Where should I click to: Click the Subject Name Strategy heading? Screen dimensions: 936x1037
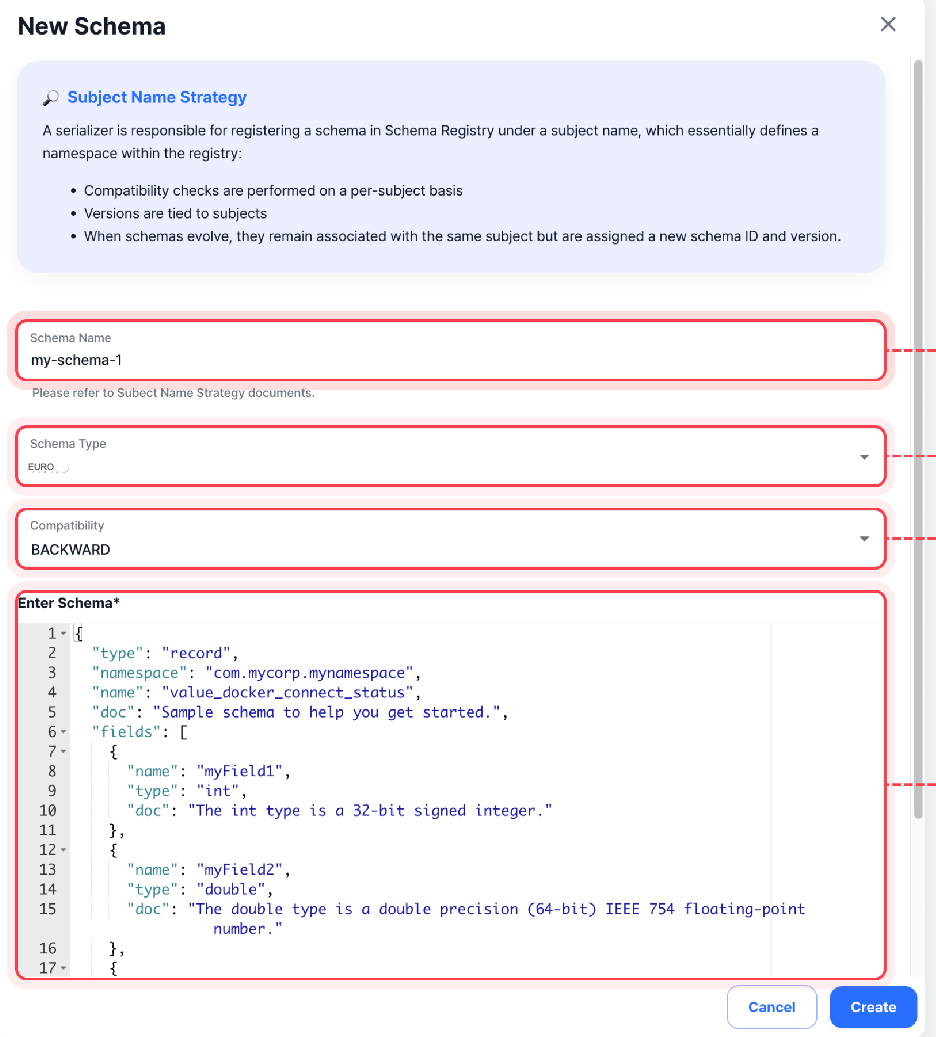coord(156,97)
